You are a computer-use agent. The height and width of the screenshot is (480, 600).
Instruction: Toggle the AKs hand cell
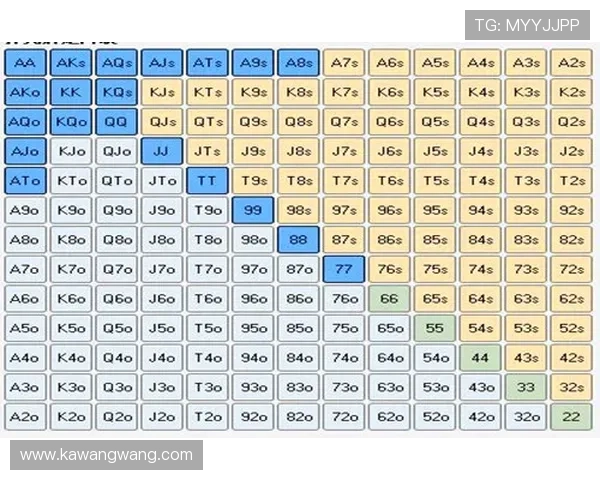coord(70,63)
